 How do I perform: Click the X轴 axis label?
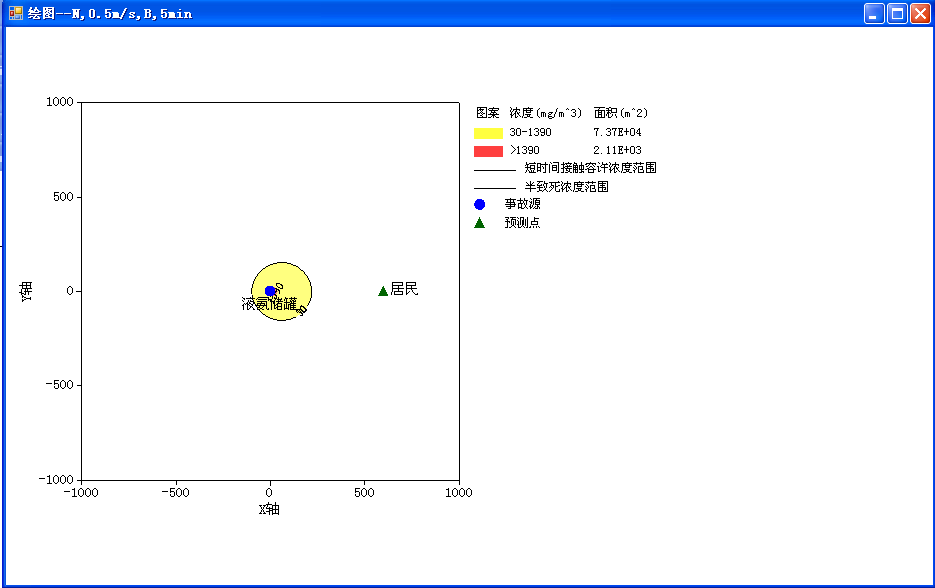269,509
